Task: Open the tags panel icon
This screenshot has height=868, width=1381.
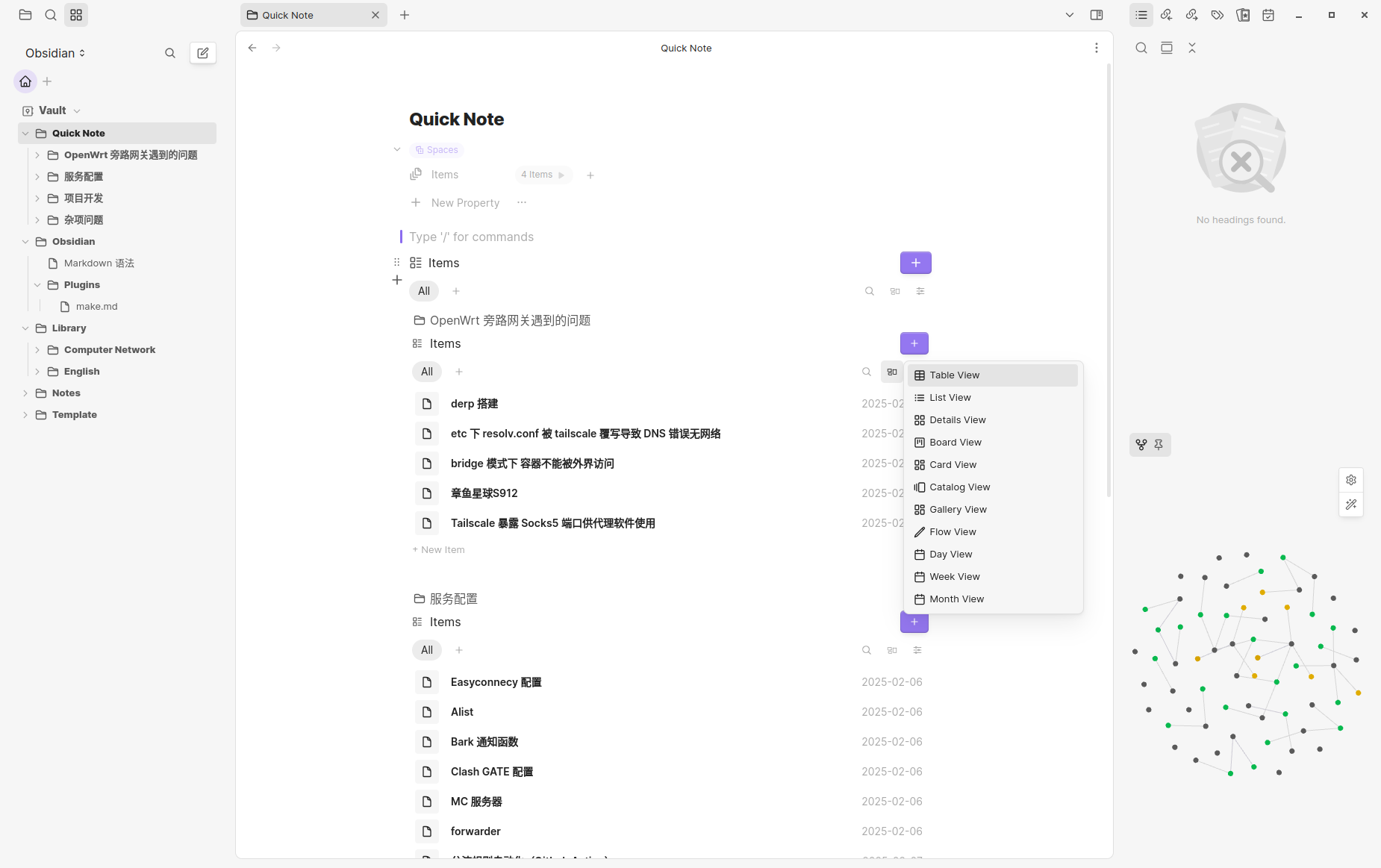Action: click(1217, 15)
